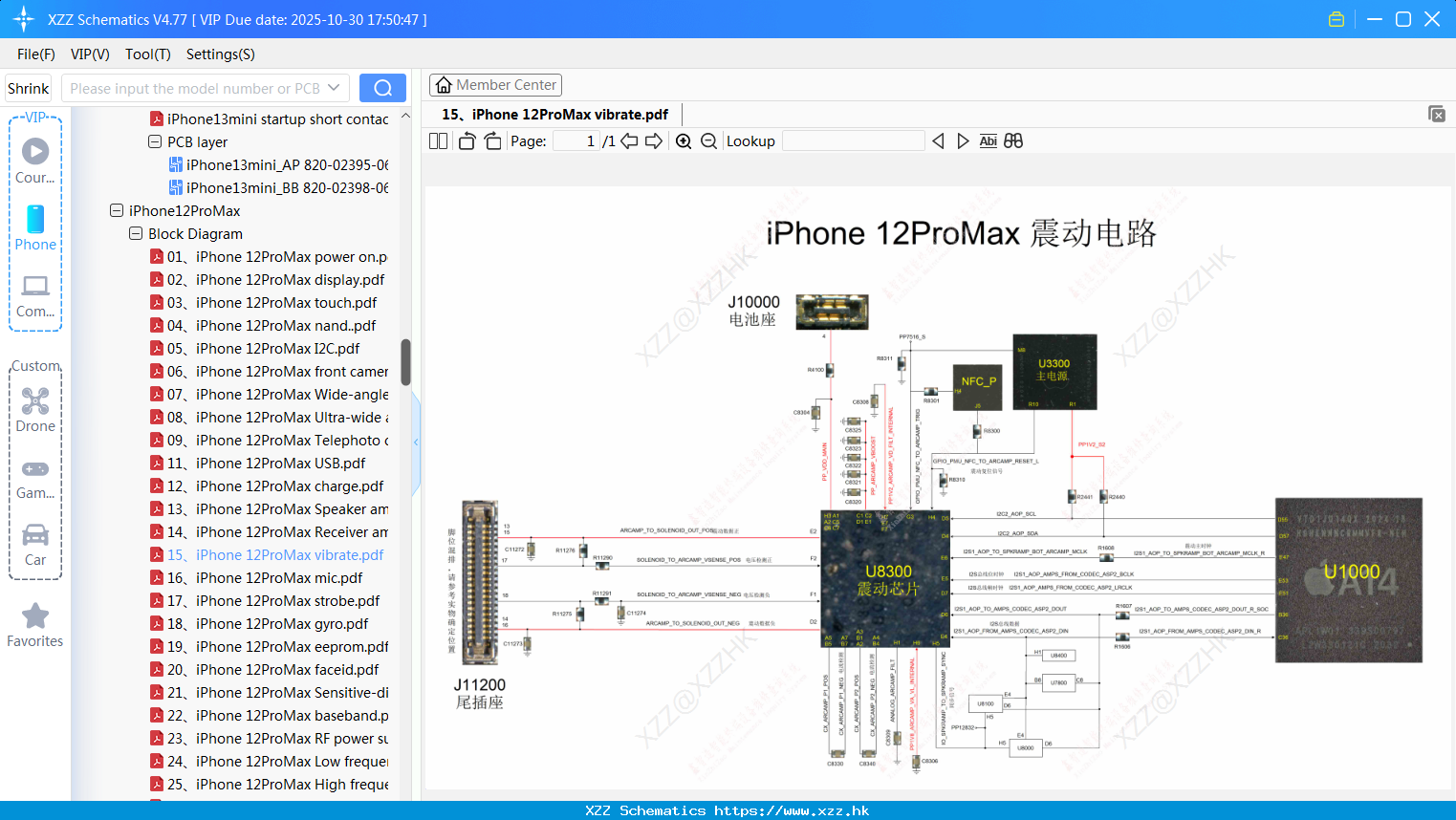This screenshot has height=820, width=1456.
Task: Open 20、iPhone 12ProMax faceid.pdf
Action: pyautogui.click(x=264, y=669)
